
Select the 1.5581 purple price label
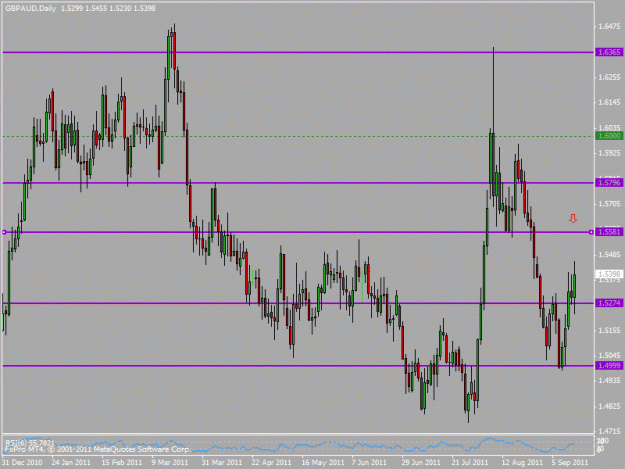click(609, 232)
